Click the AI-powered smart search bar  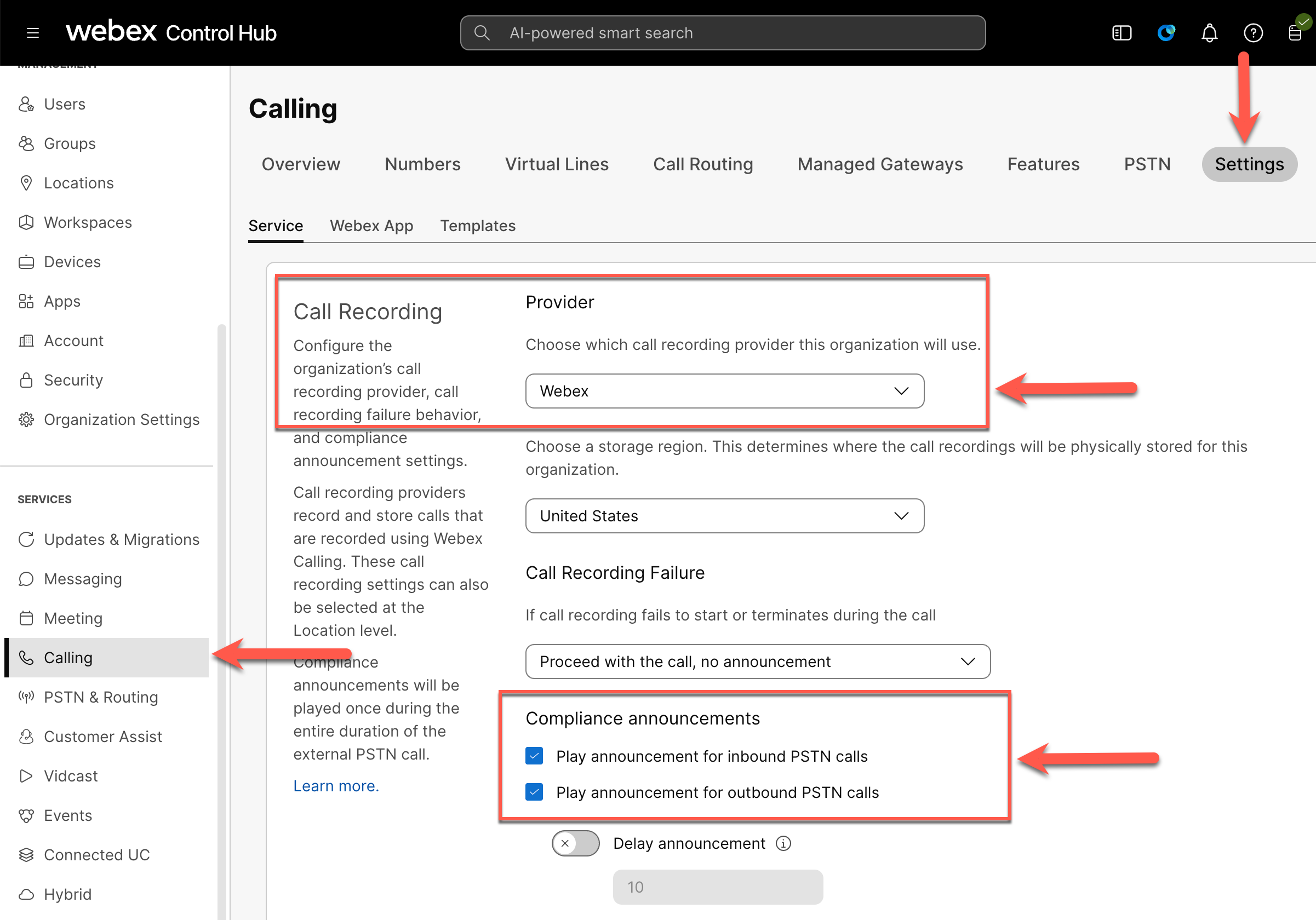click(723, 33)
